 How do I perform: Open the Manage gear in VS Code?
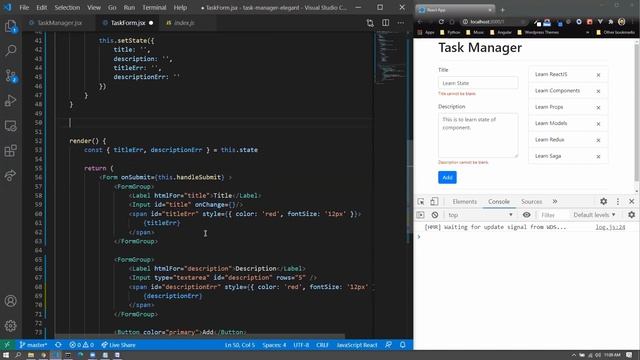pos(11,325)
